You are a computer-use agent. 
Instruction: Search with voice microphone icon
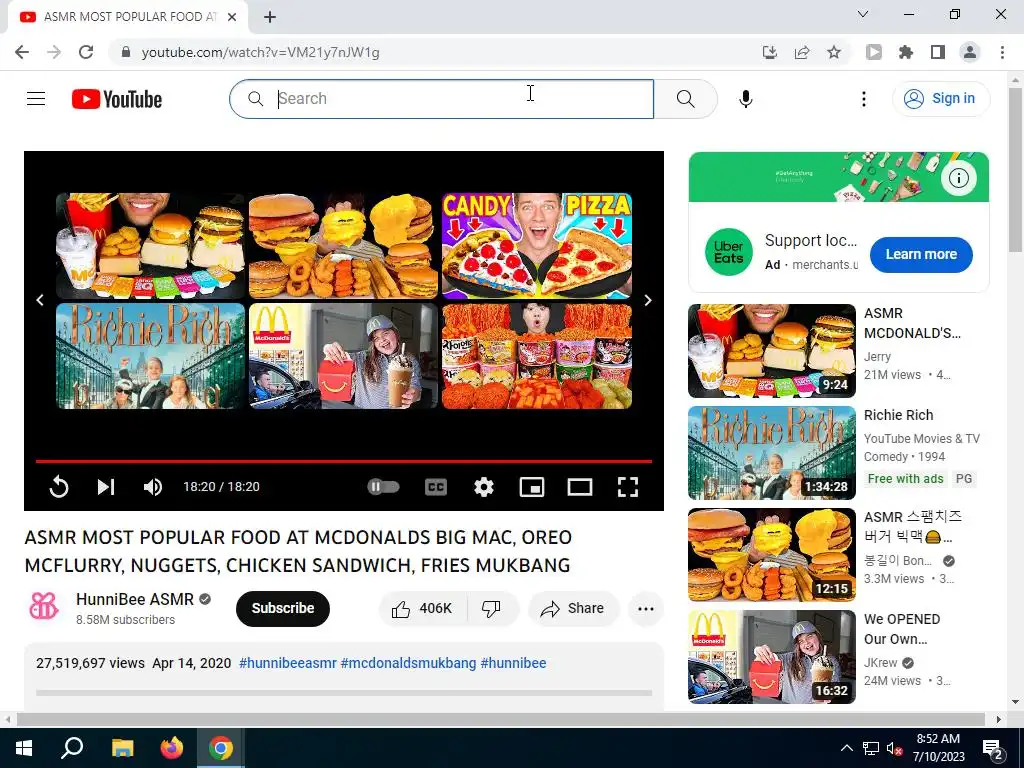[x=746, y=99]
